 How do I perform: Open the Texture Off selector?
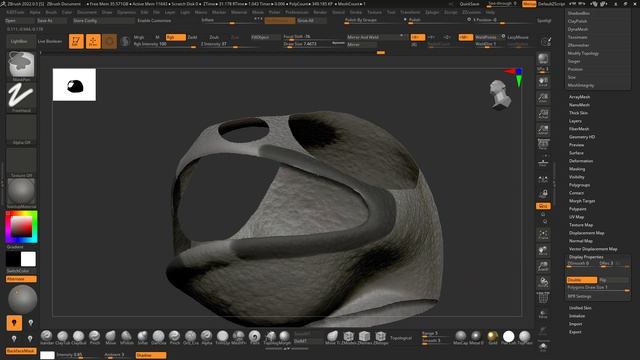coord(21,162)
